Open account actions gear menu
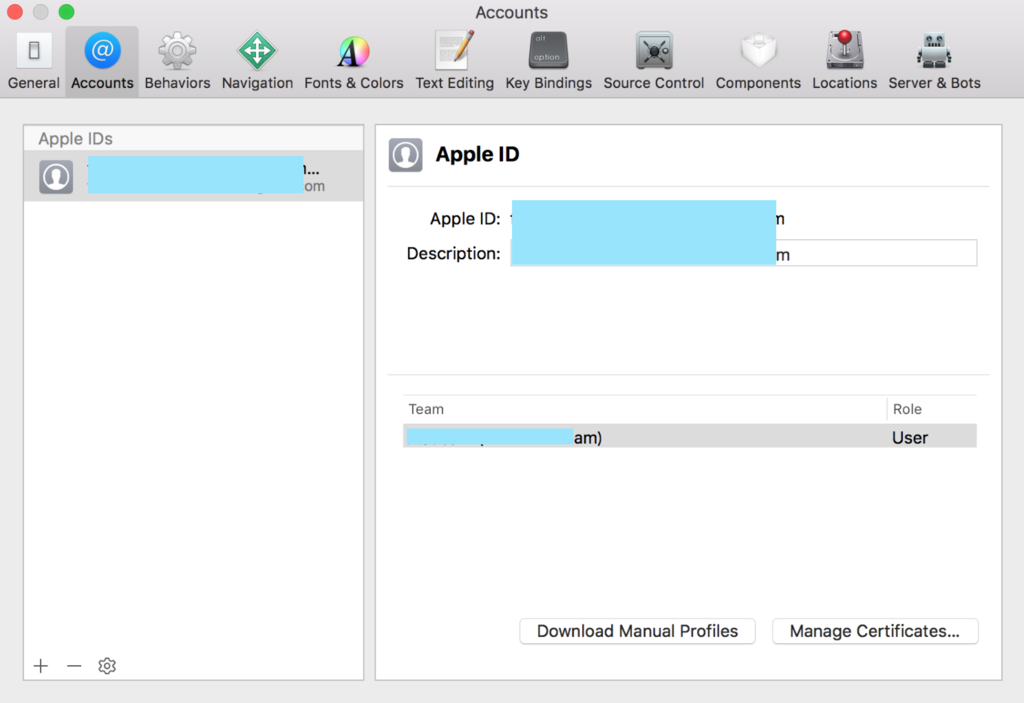 107,666
